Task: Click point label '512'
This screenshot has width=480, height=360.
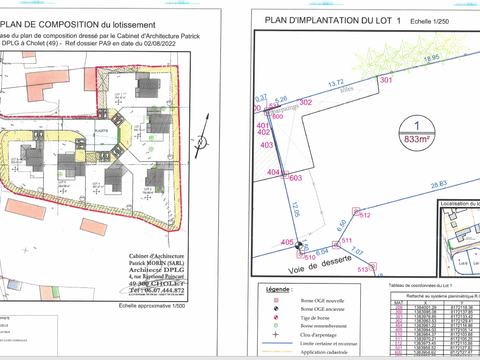Action: [x=365, y=215]
